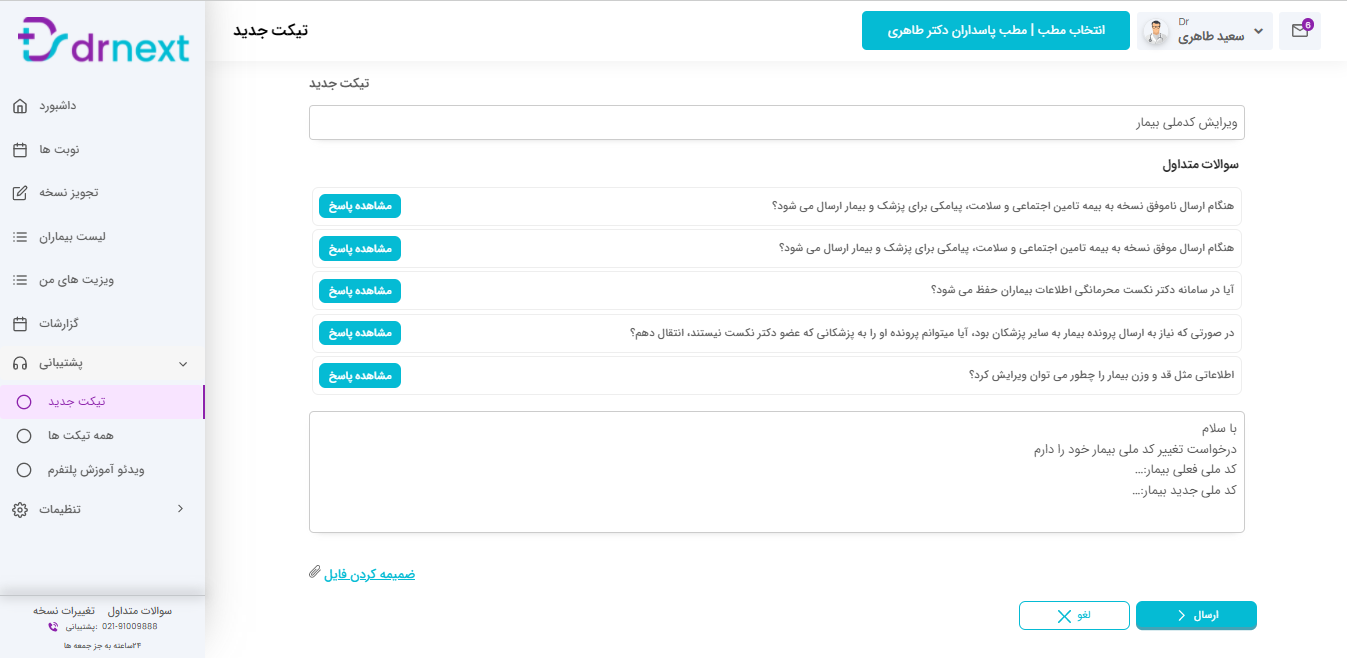View answer for editing height and weight question

pyautogui.click(x=360, y=376)
